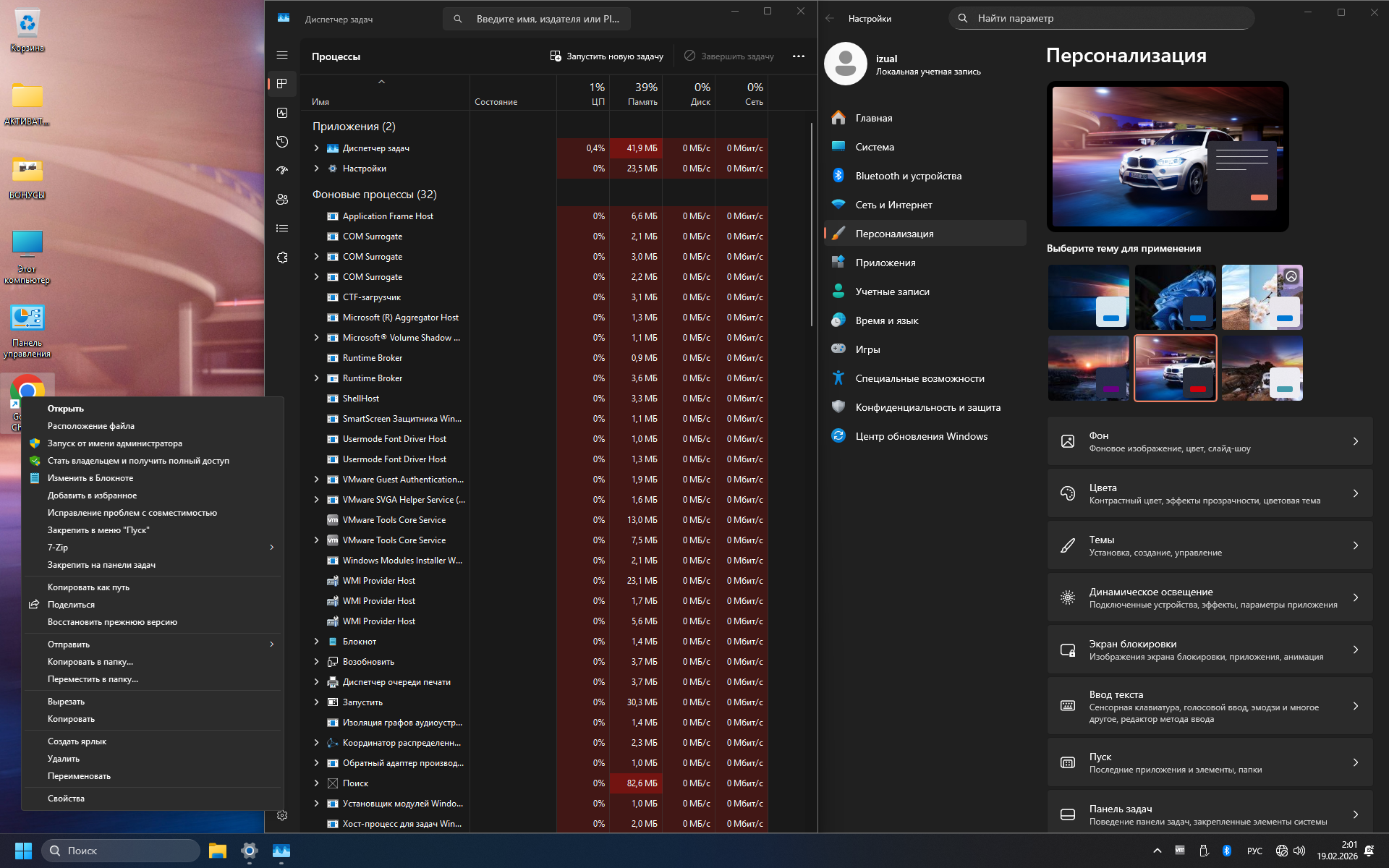Open the three-dots more options button
This screenshot has width=1389, height=868.
[798, 56]
